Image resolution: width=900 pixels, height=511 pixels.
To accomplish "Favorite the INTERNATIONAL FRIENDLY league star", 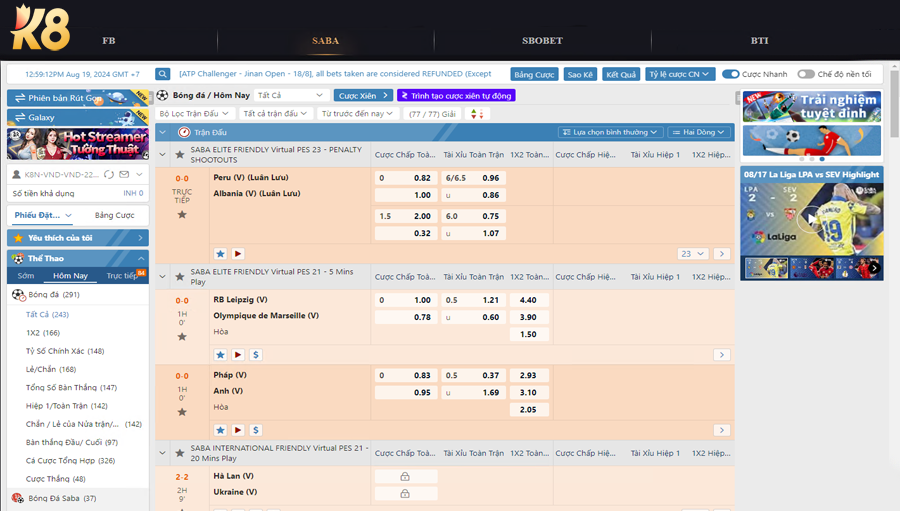I will [180, 453].
